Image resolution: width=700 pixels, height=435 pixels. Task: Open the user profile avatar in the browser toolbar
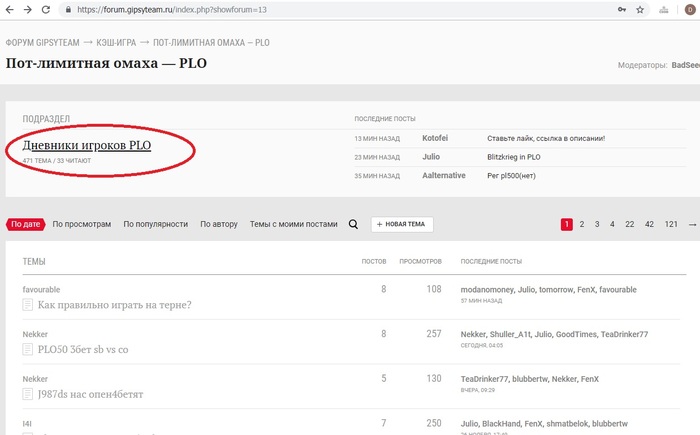(690, 9)
